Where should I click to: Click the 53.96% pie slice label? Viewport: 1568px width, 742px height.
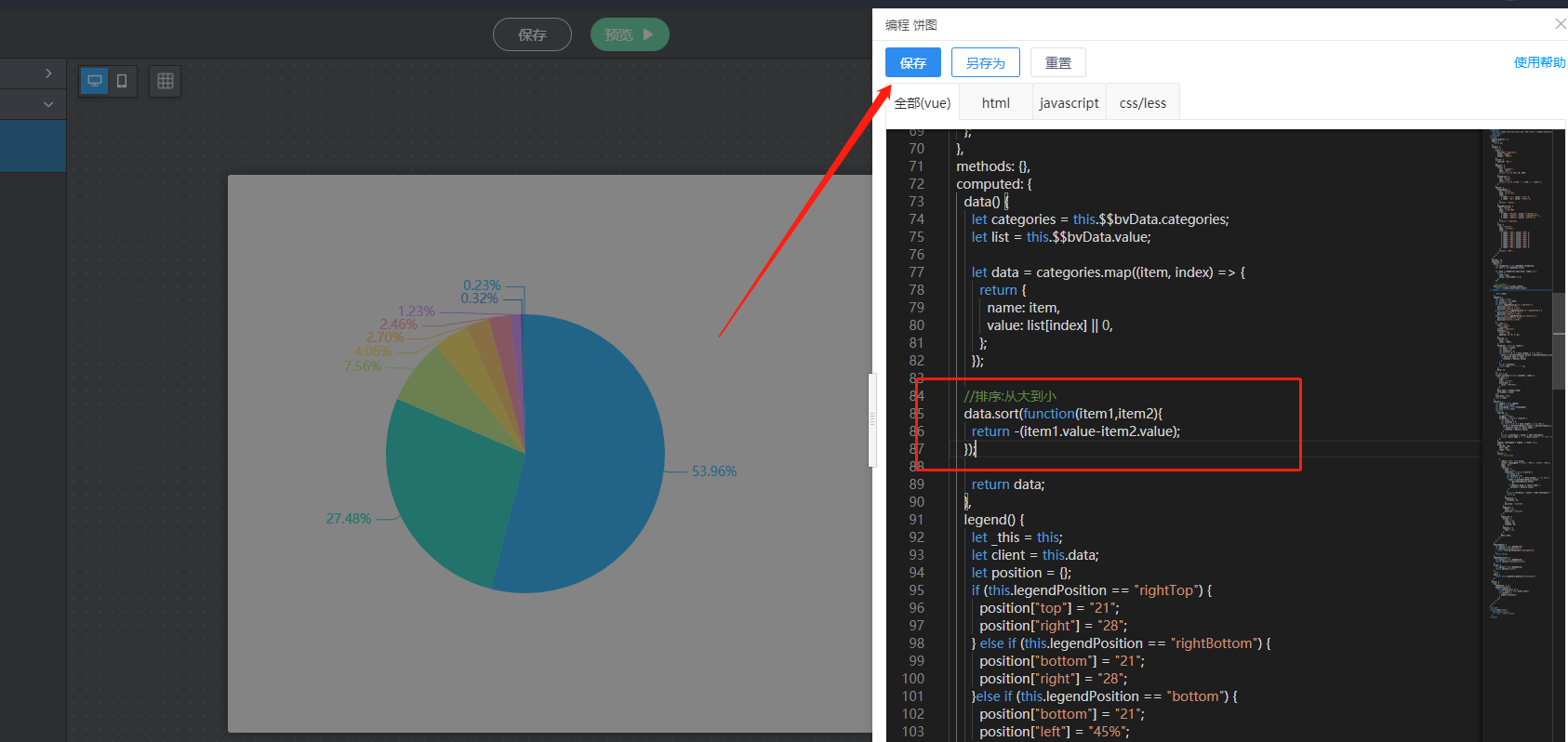click(714, 471)
